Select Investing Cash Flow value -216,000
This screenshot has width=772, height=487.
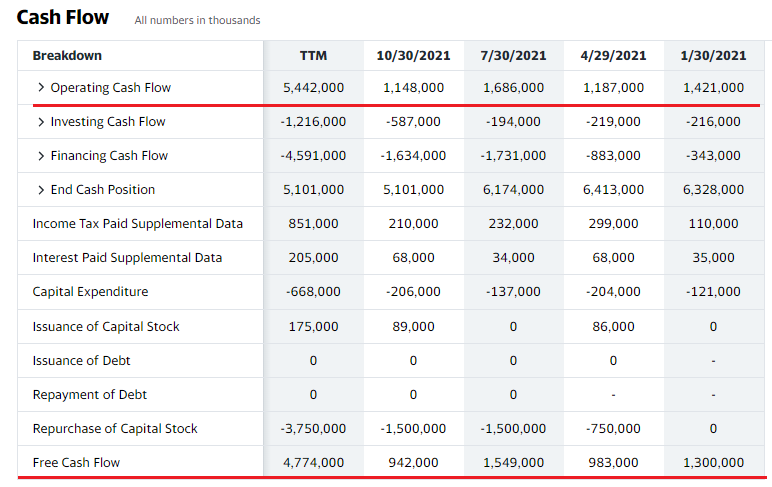(713, 122)
